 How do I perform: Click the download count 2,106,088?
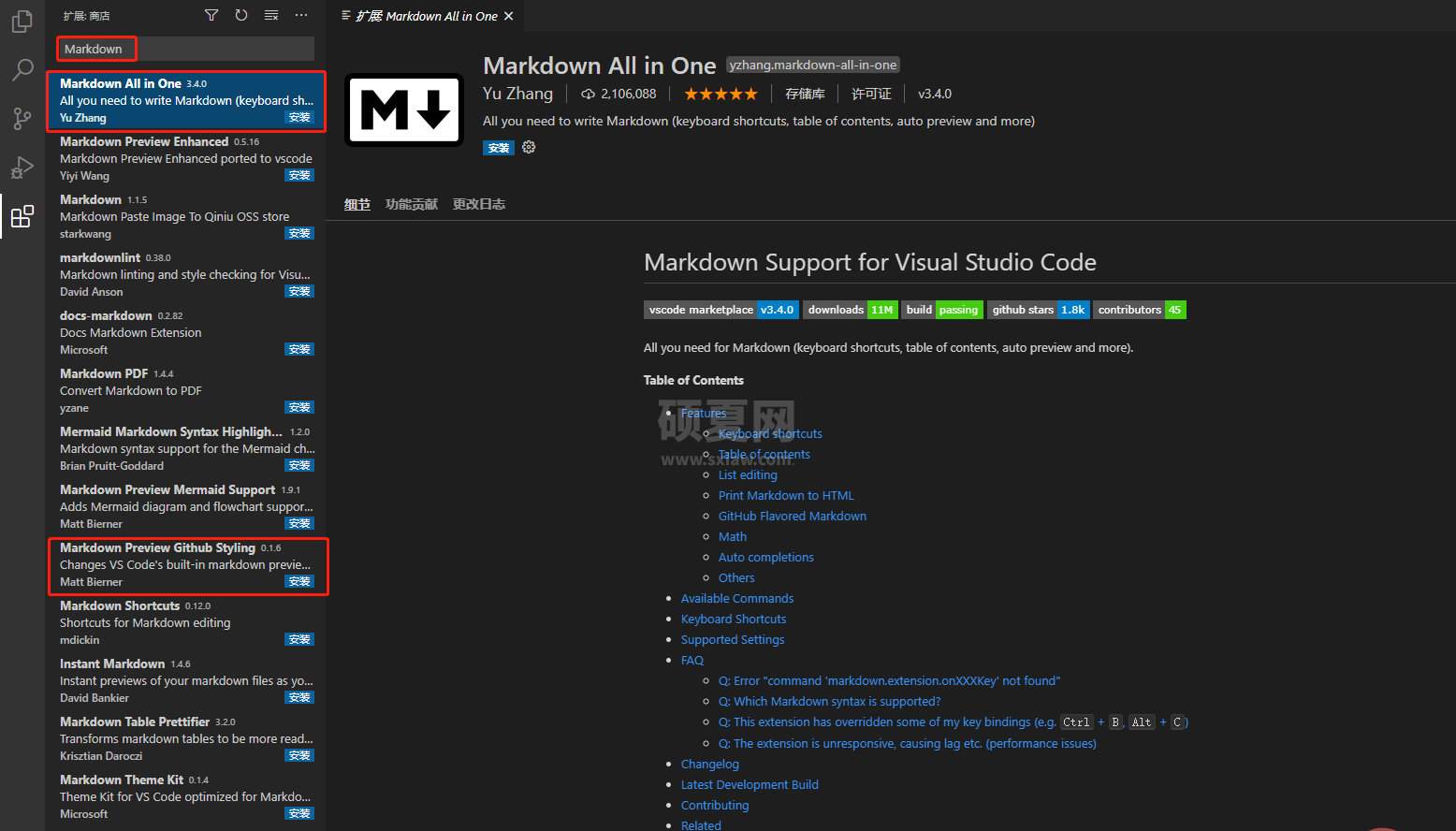619,94
